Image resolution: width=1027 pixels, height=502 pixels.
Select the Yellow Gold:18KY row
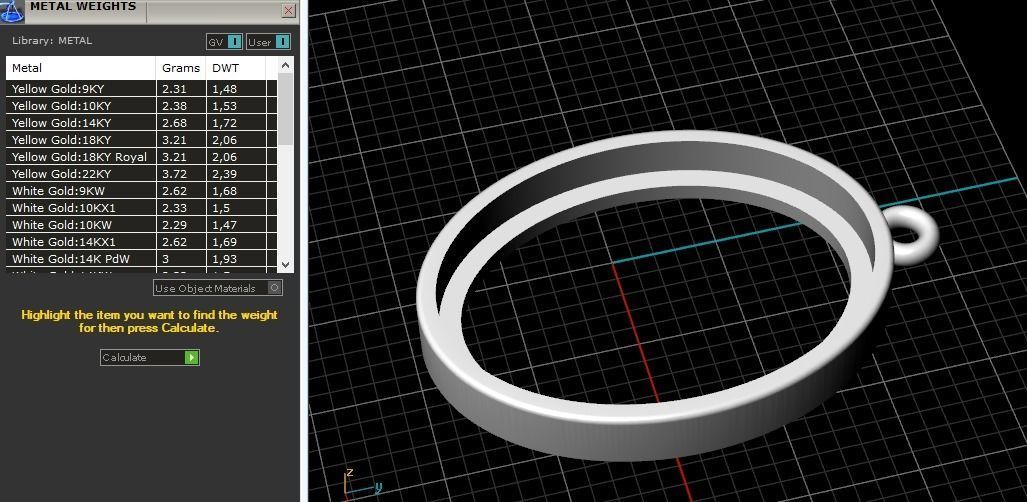(141, 140)
